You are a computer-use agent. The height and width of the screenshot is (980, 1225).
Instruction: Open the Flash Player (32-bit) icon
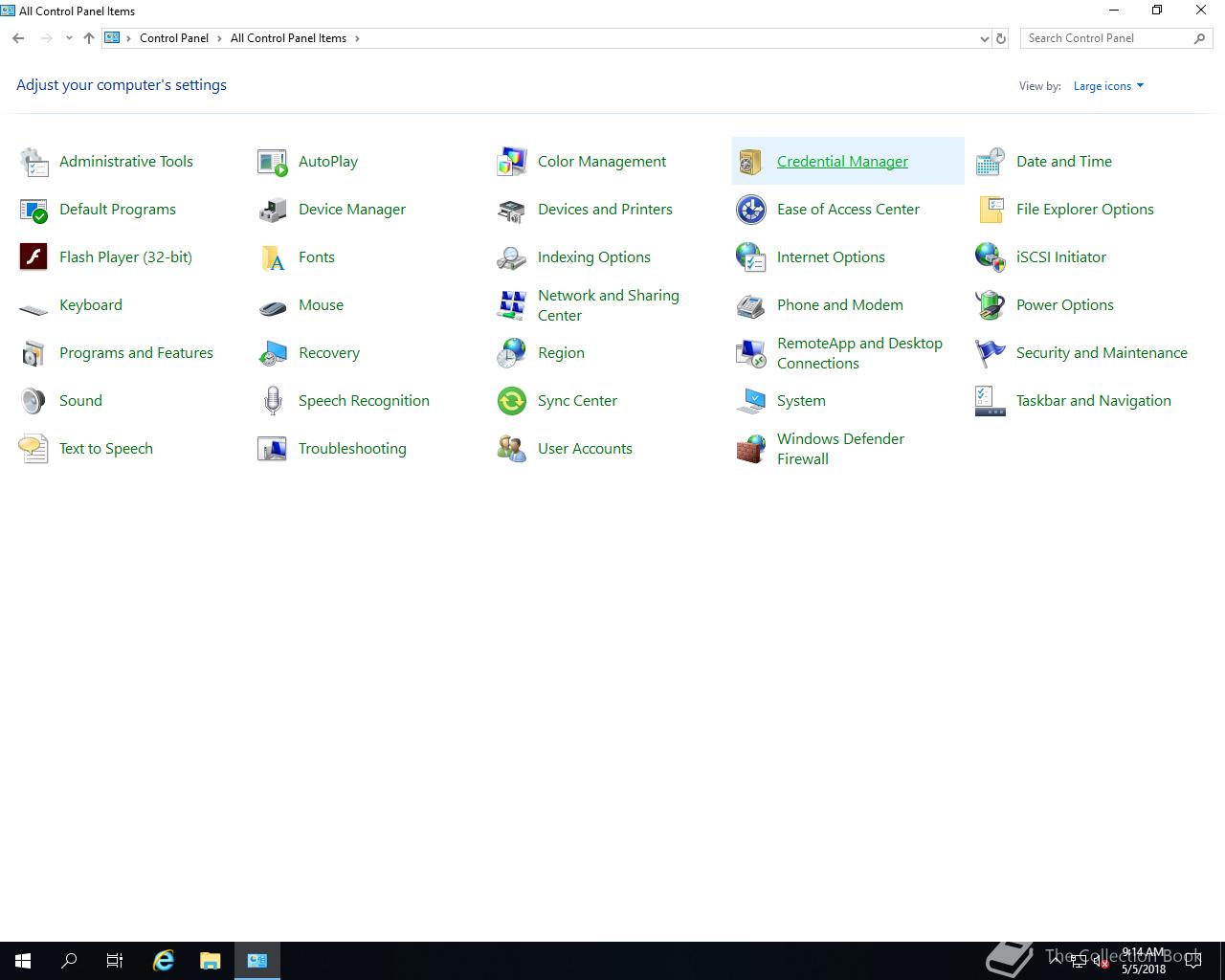click(x=33, y=257)
